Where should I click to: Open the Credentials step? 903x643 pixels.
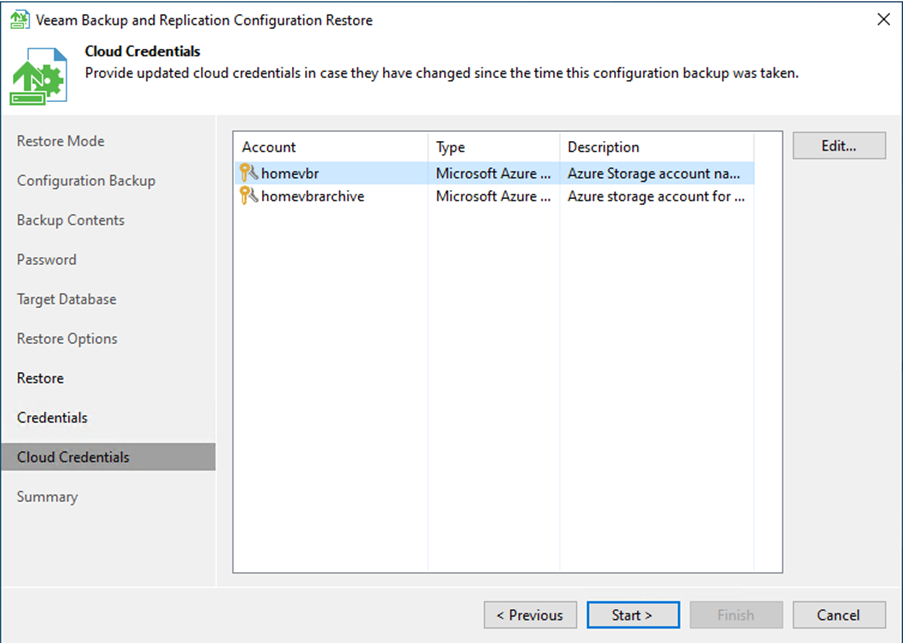52,417
